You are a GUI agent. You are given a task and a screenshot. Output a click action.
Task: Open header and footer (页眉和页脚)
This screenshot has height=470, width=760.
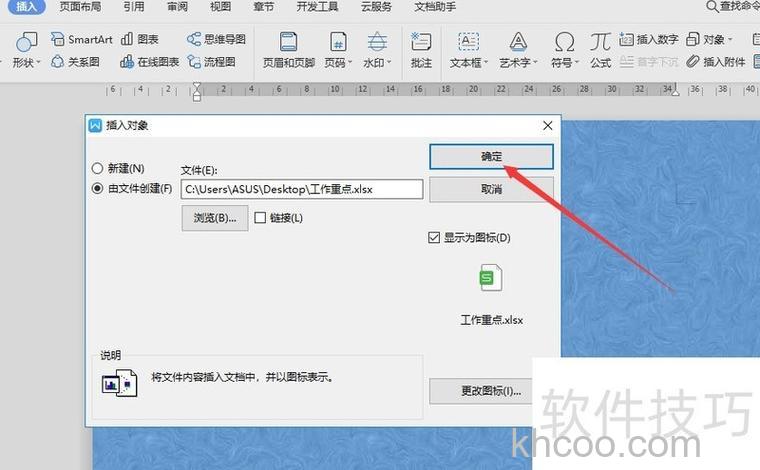coord(289,50)
